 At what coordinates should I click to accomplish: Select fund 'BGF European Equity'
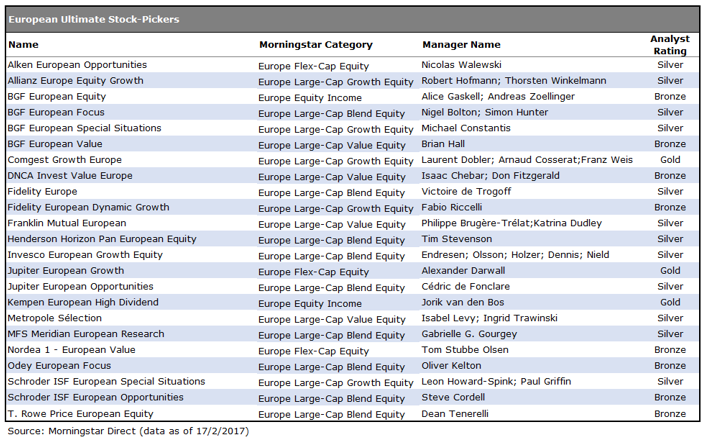click(57, 97)
